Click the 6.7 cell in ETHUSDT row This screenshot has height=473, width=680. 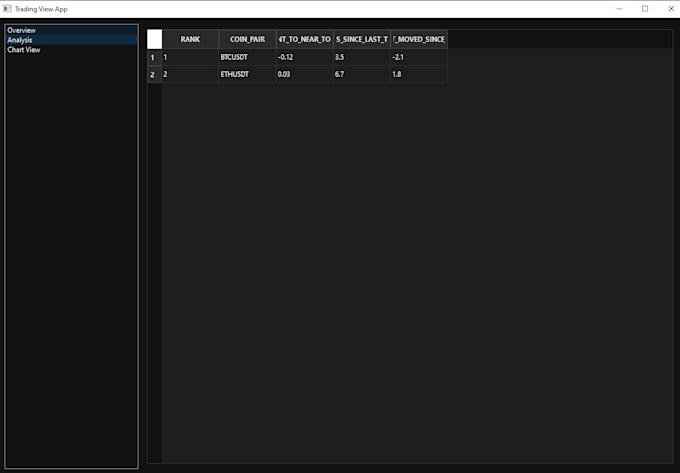point(362,75)
